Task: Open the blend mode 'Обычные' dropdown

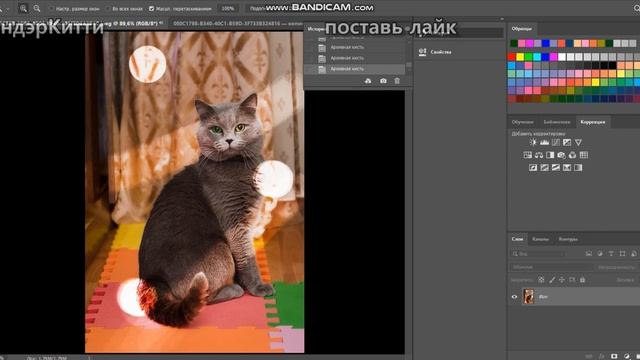Action: 551,267
